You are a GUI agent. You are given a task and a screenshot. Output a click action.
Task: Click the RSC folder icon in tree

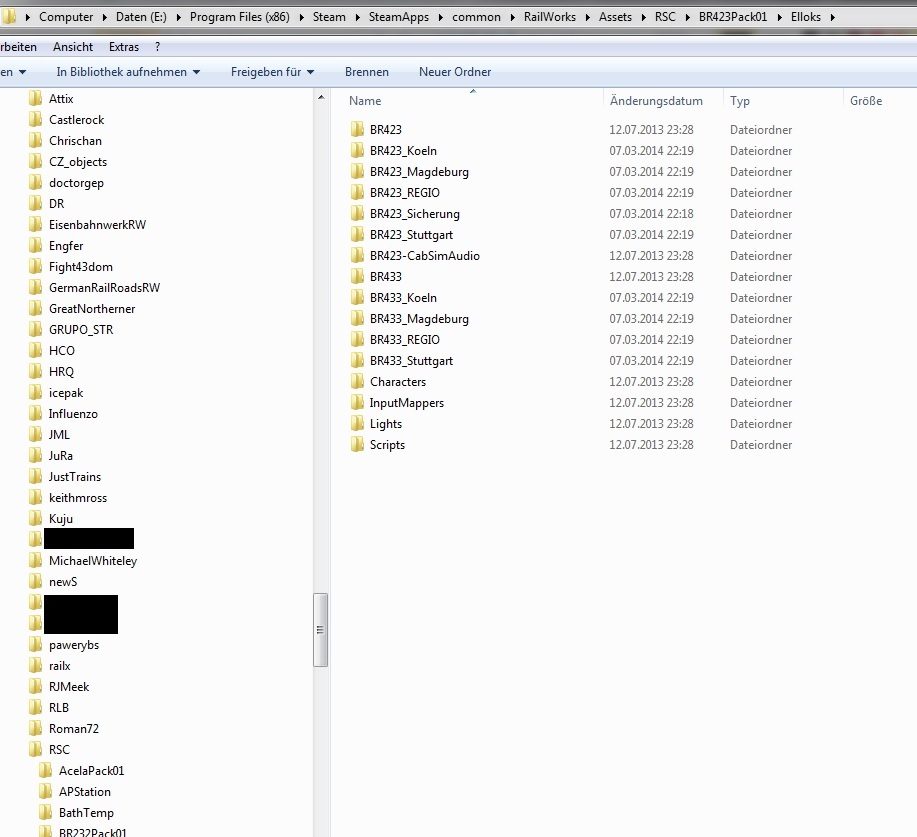36,749
